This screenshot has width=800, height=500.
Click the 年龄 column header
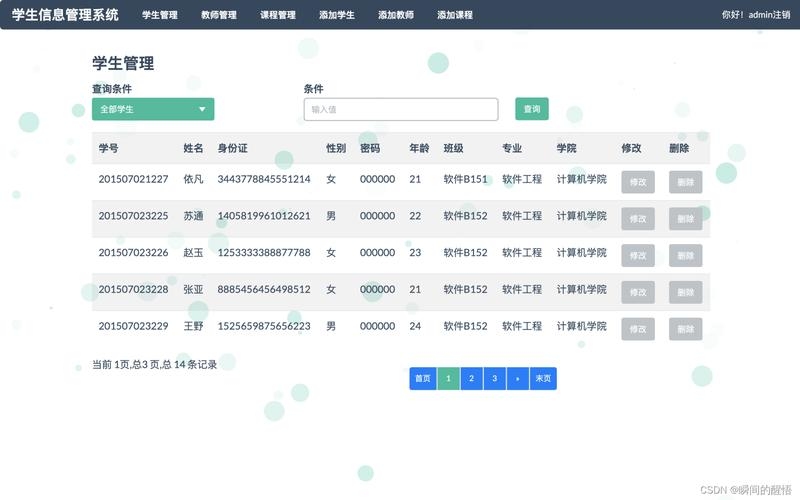pyautogui.click(x=419, y=148)
